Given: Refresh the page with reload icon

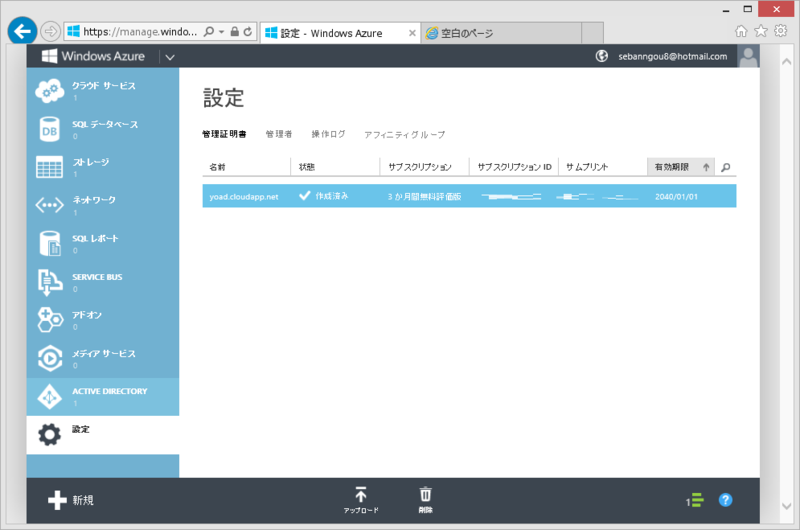Looking at the screenshot, I should pos(248,32).
